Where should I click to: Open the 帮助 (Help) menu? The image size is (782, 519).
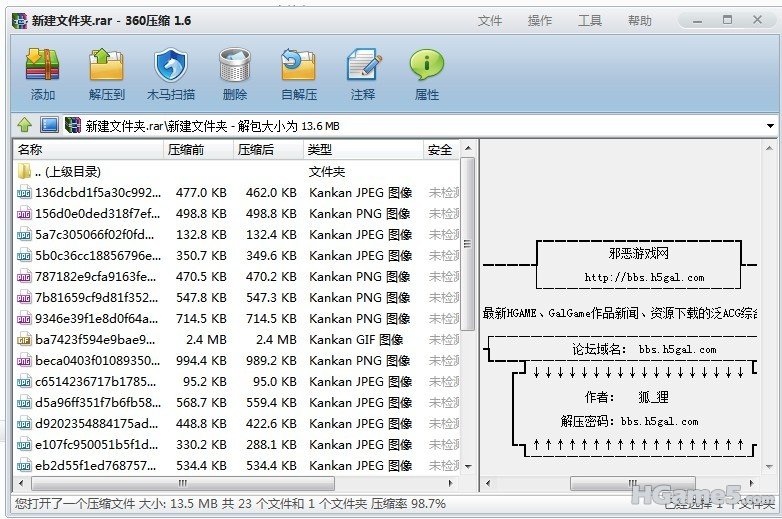coord(640,21)
